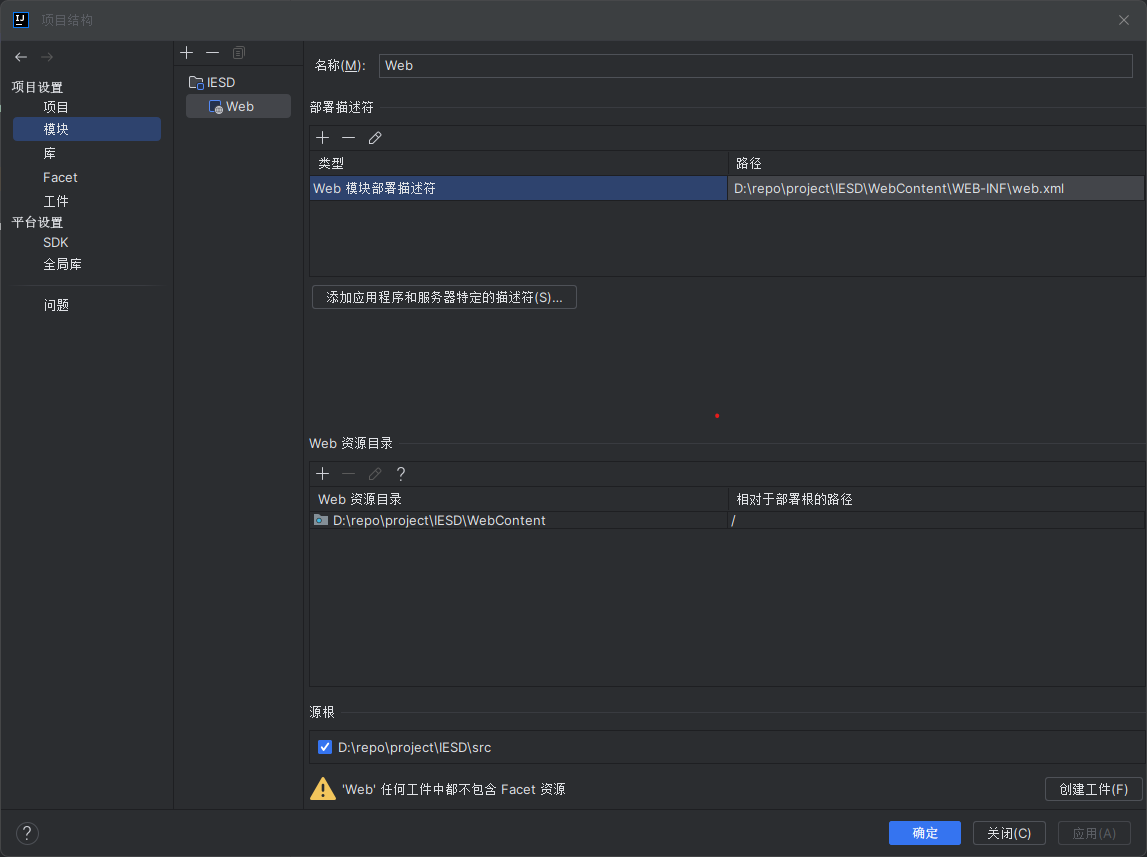Add a new module with the plus icon
The height and width of the screenshot is (857, 1147).
pos(187,53)
